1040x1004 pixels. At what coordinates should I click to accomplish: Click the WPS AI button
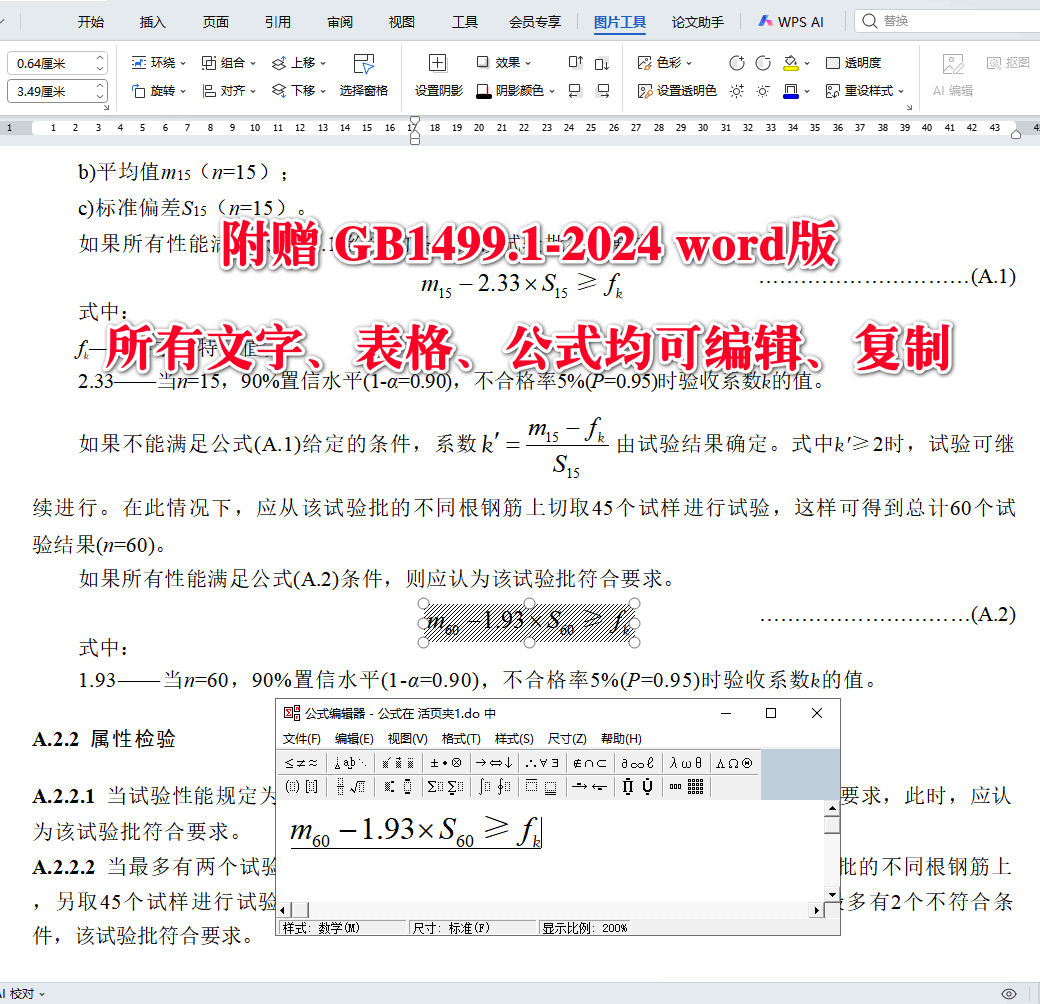(791, 22)
